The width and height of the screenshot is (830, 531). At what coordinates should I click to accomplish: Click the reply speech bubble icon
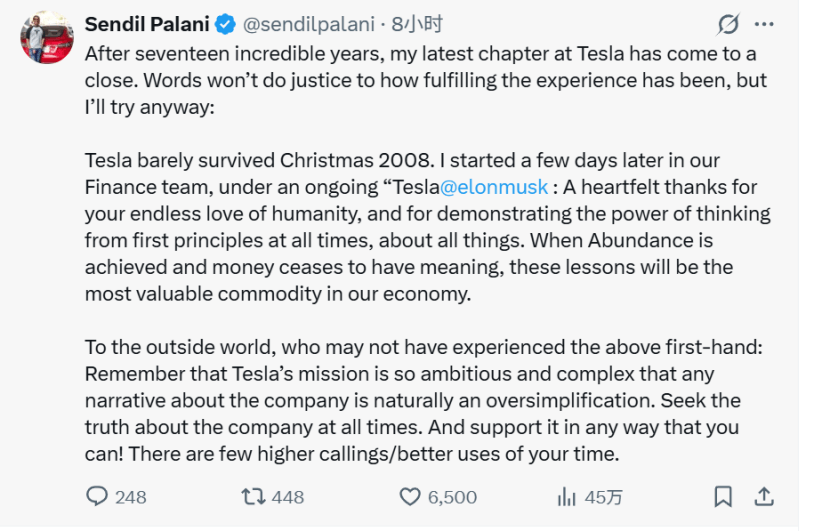[x=97, y=496]
